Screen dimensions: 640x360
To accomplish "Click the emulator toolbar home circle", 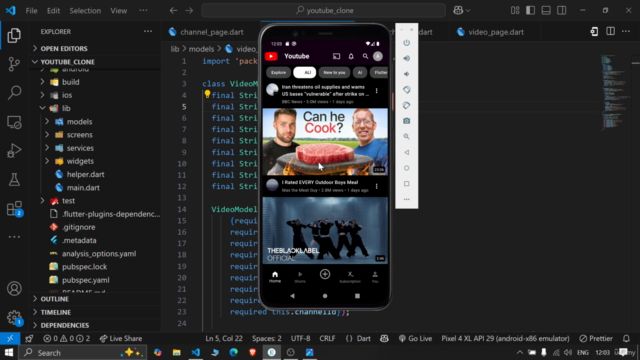I will pos(407,168).
